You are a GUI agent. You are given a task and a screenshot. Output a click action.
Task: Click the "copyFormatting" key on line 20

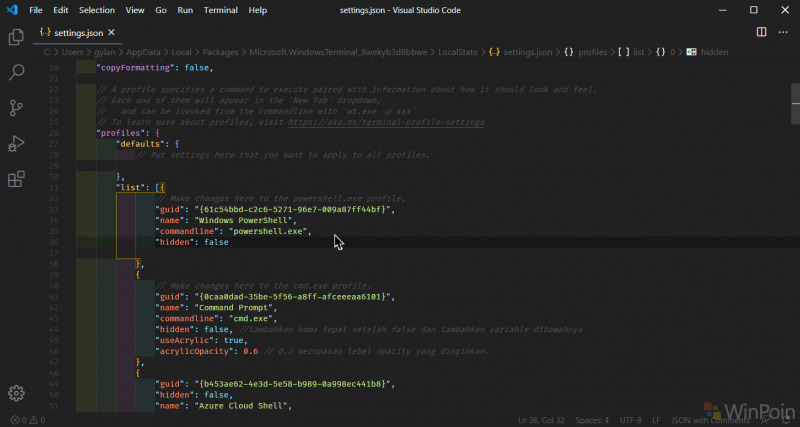click(136, 67)
